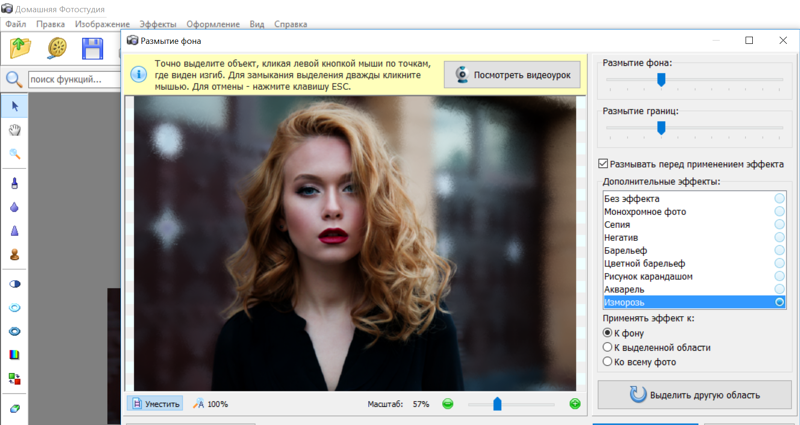Adjust the Масштаб zoom slider
800x425 pixels.
tap(497, 404)
